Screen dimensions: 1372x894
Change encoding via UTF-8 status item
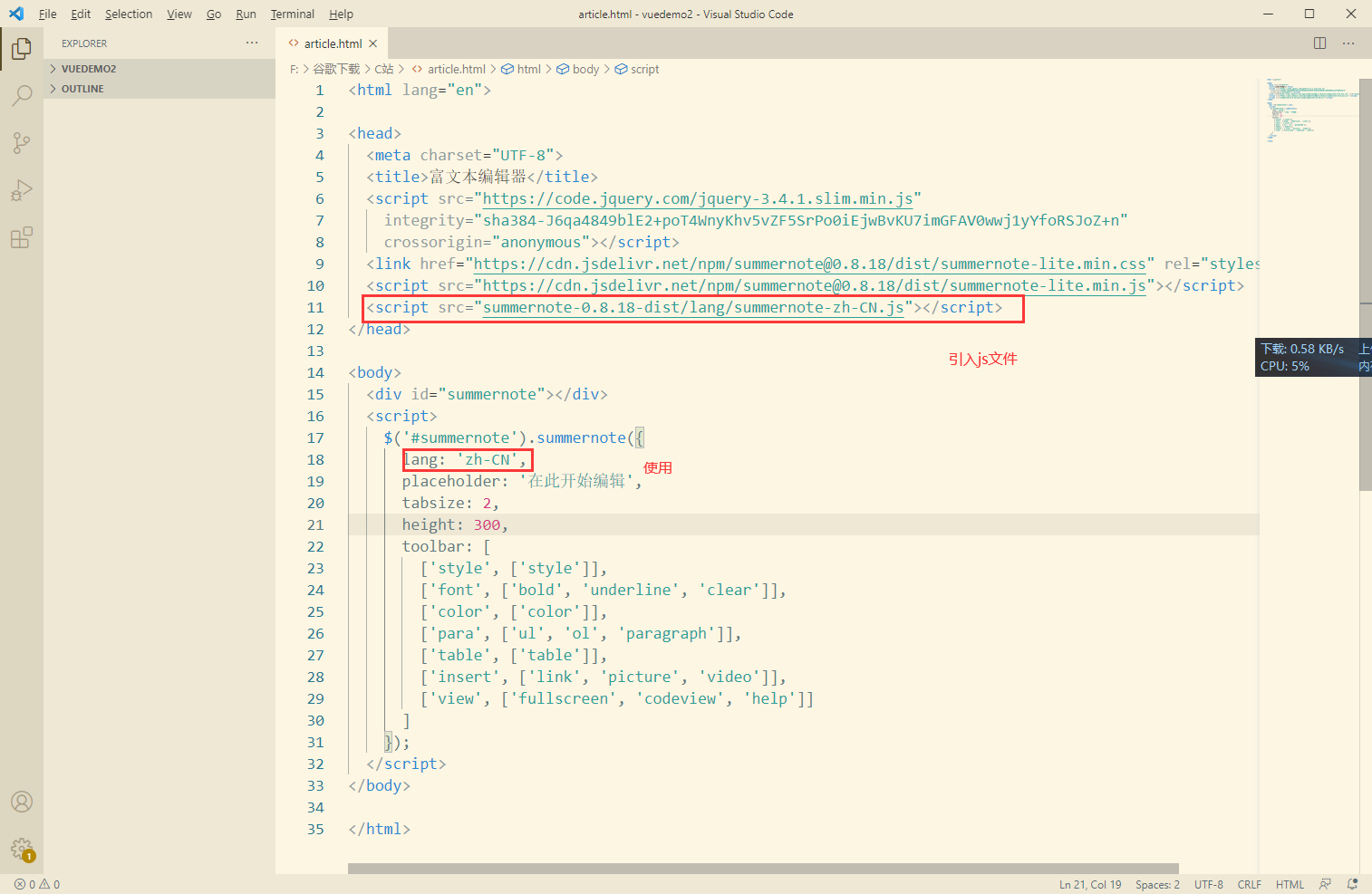(1208, 884)
